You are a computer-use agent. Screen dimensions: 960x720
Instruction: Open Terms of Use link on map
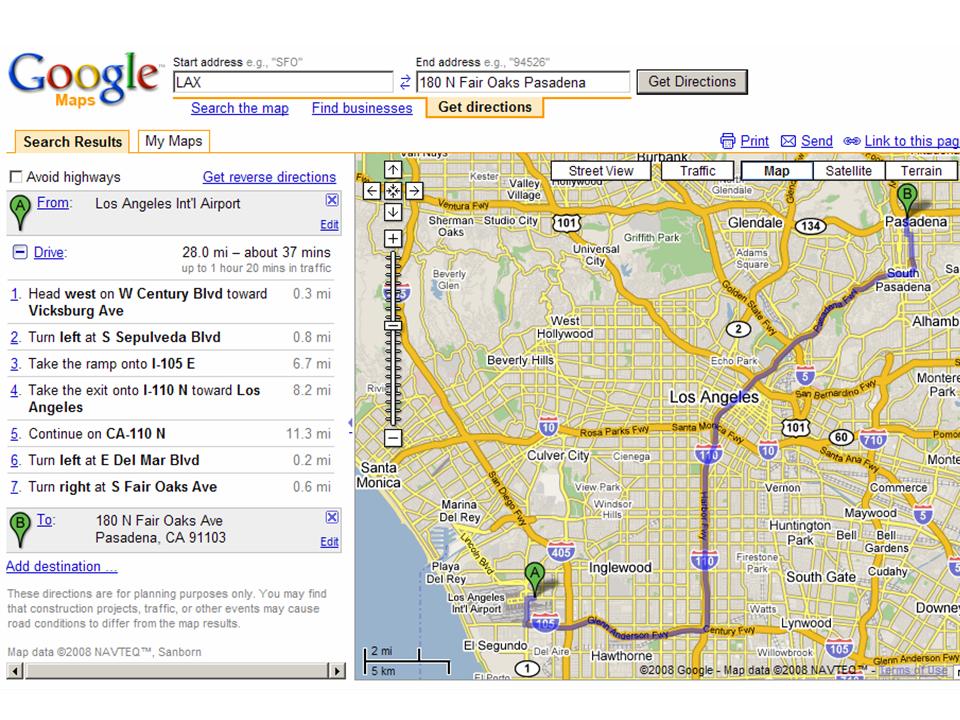[913, 670]
